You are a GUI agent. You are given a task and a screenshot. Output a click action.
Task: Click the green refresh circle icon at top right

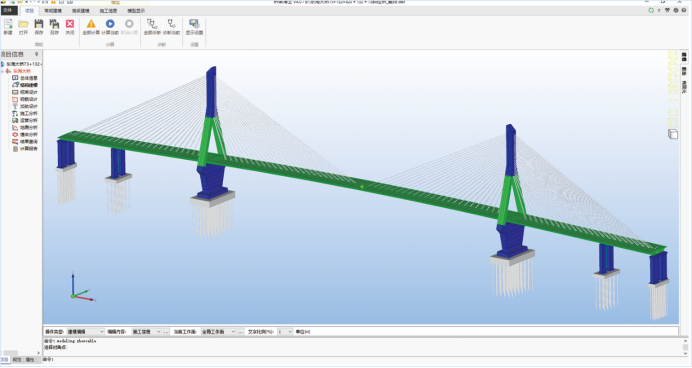coord(651,10)
